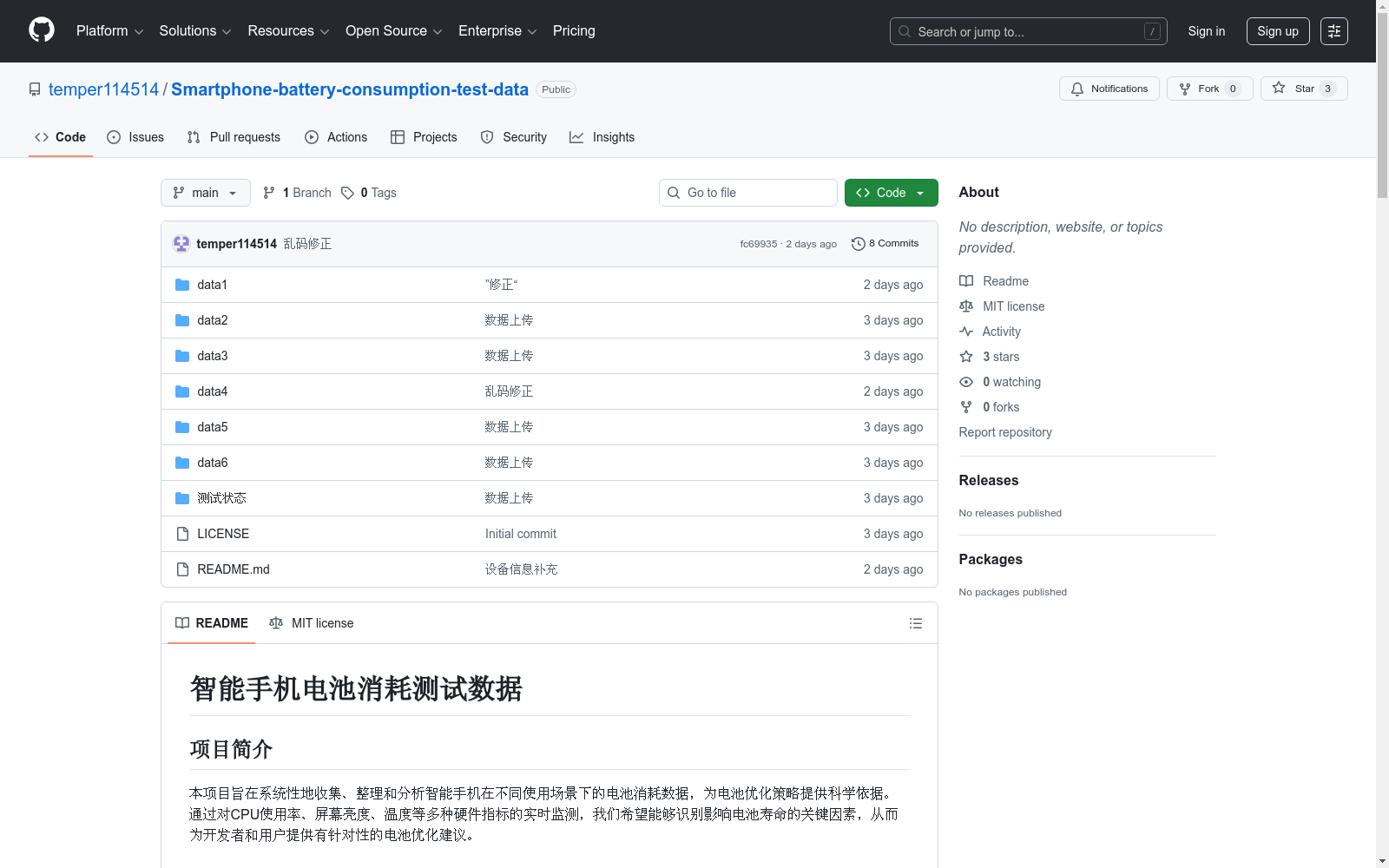Image resolution: width=1389 pixels, height=868 pixels.
Task: Click the 设备信息补充 commit message
Action: pos(521,569)
